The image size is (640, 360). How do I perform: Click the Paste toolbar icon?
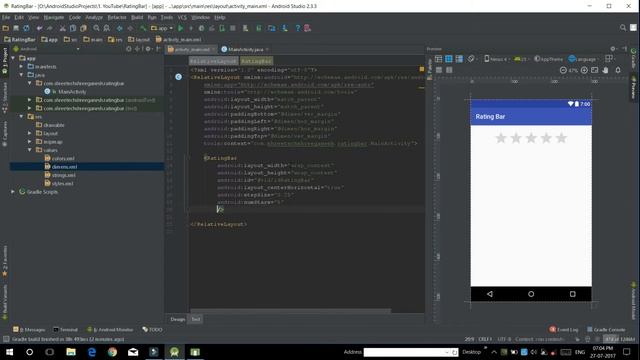pyautogui.click(x=83, y=28)
